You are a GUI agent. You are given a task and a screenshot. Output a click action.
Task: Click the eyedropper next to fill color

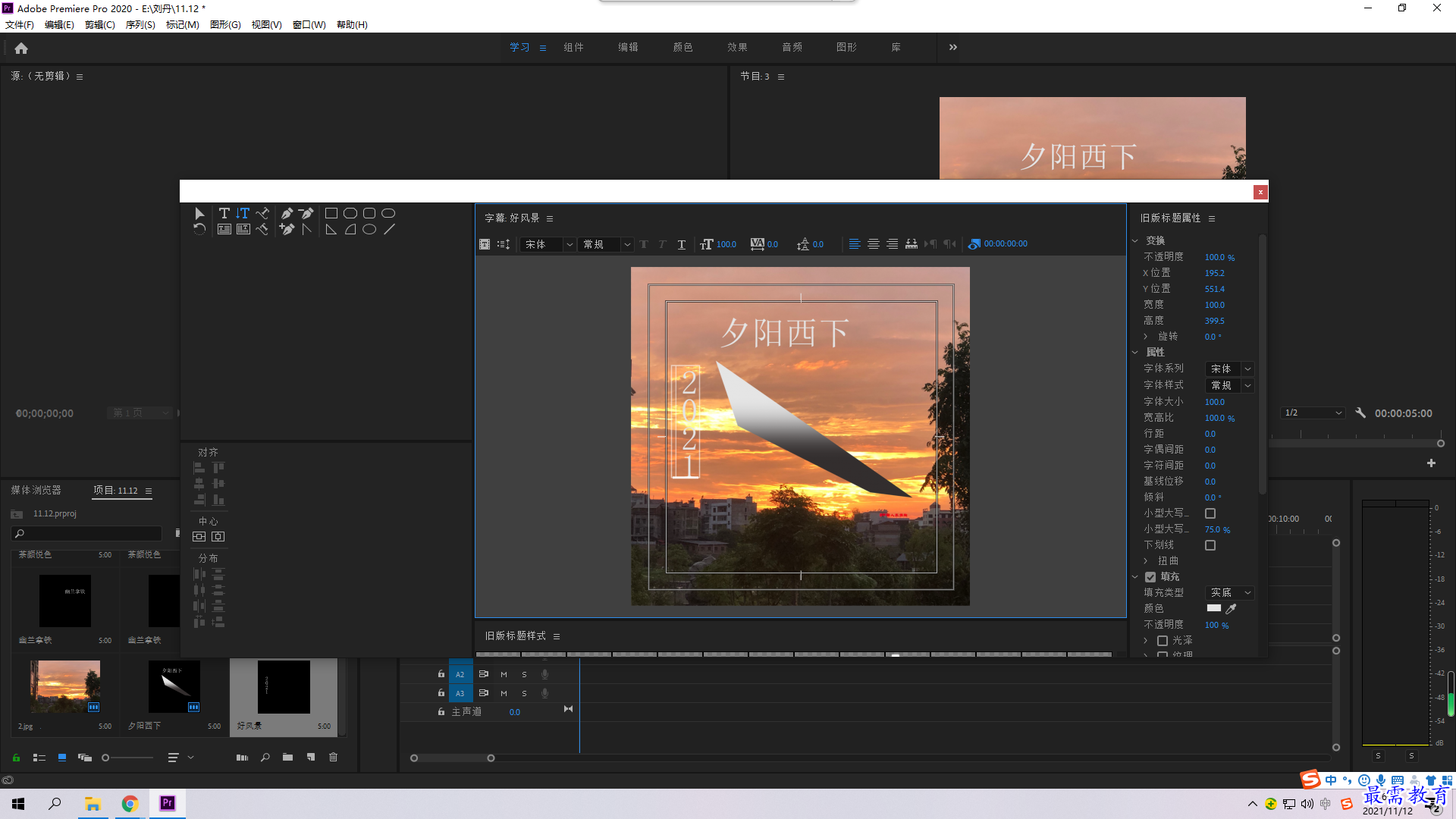click(x=1232, y=608)
